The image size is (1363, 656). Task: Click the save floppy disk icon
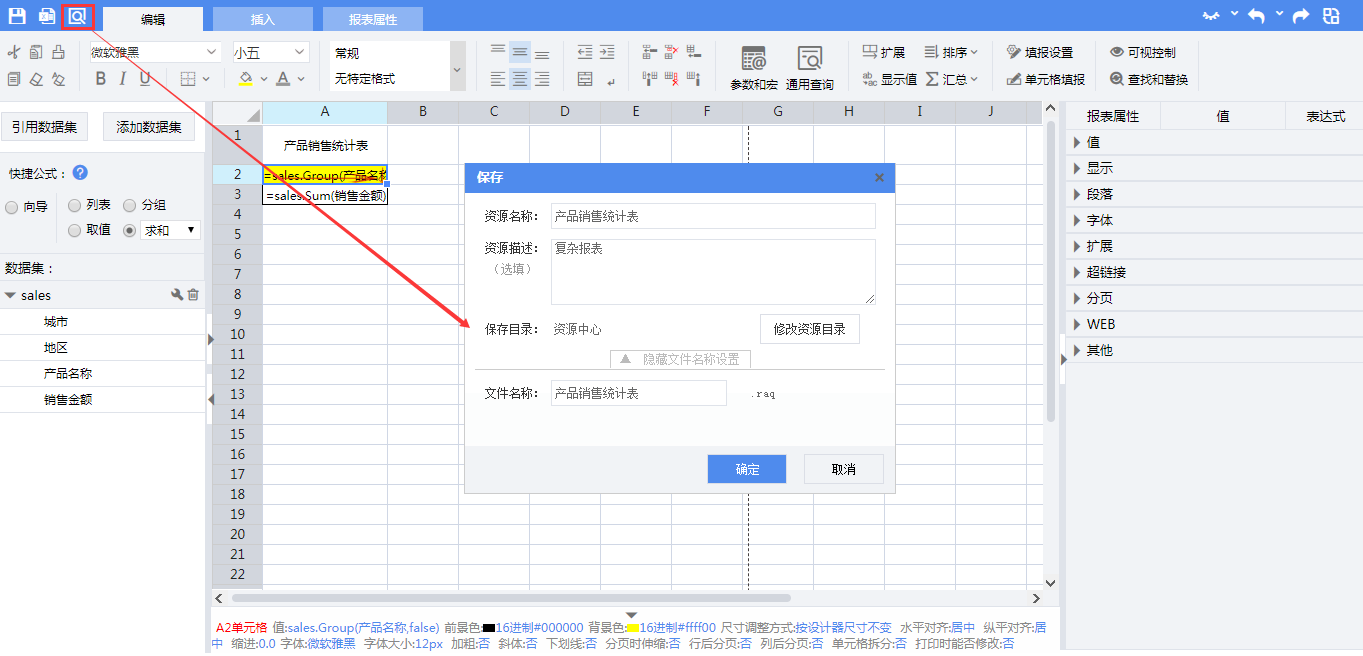(17, 16)
